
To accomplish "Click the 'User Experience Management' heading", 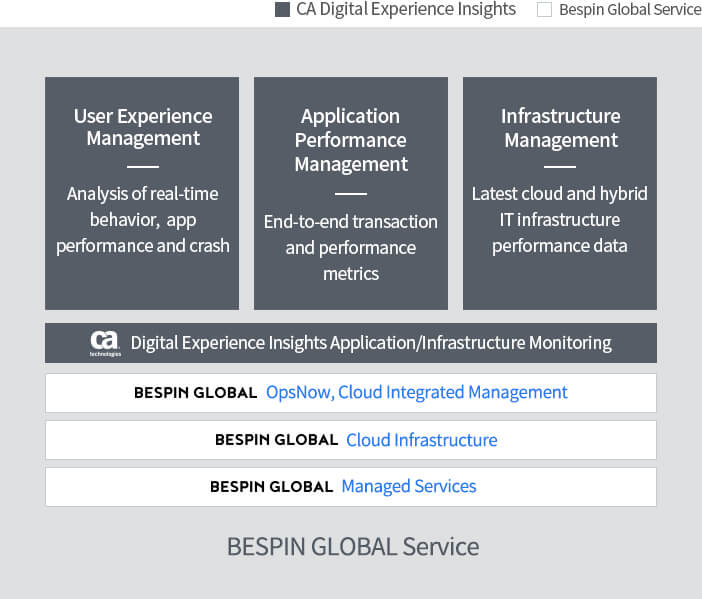I will point(143,128).
